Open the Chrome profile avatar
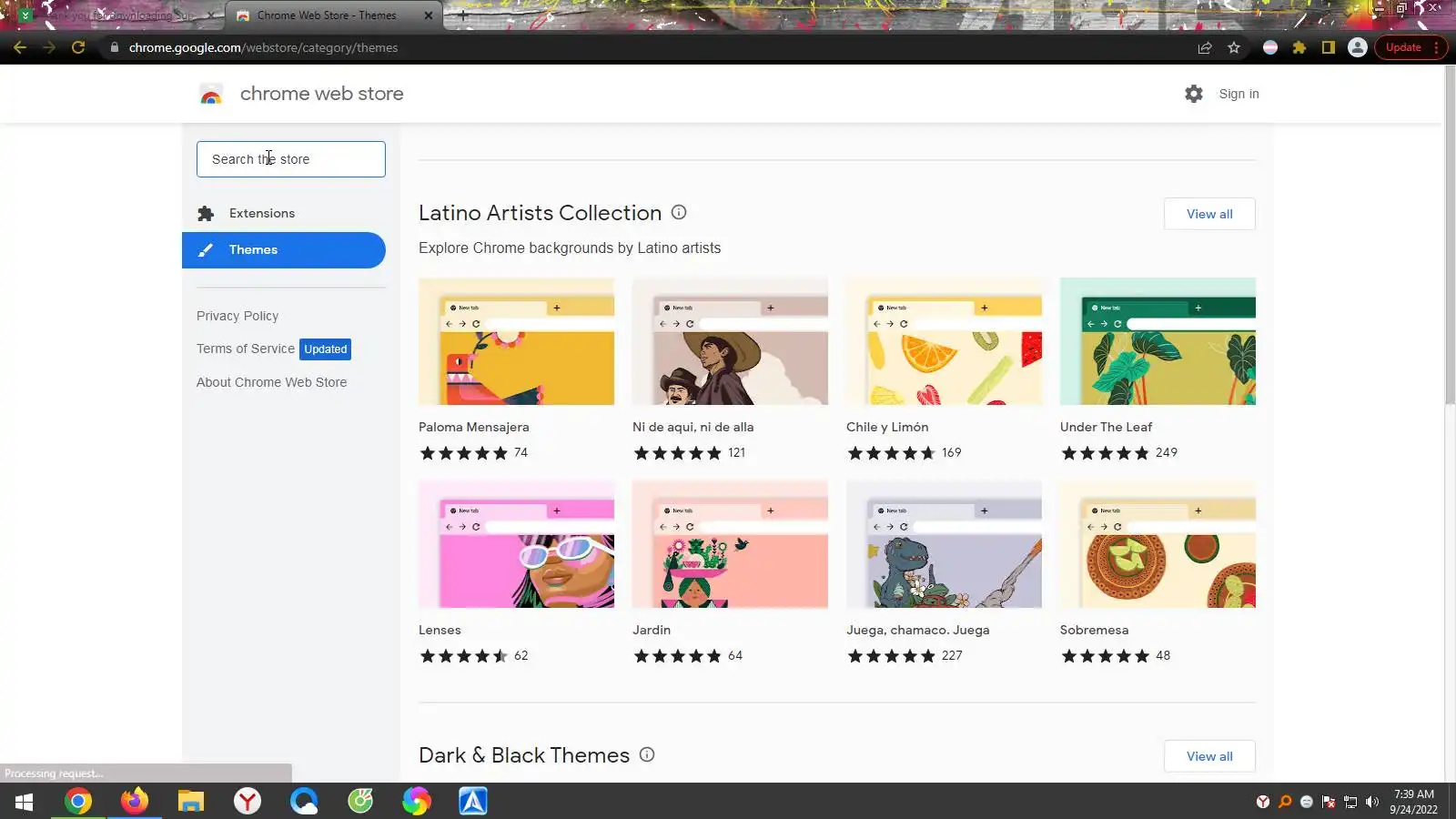Image resolution: width=1456 pixels, height=819 pixels. (1358, 47)
